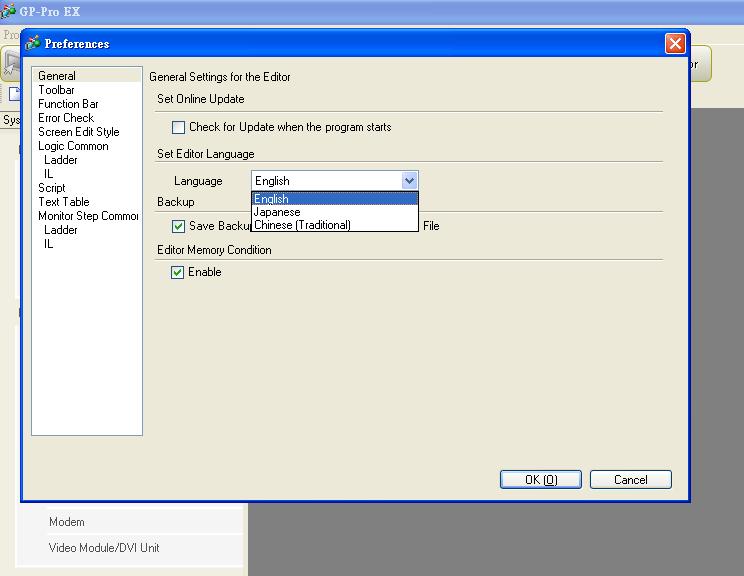This screenshot has height=576, width=744.
Task: Click the GP-Pro EX application icon
Action: click(9, 10)
